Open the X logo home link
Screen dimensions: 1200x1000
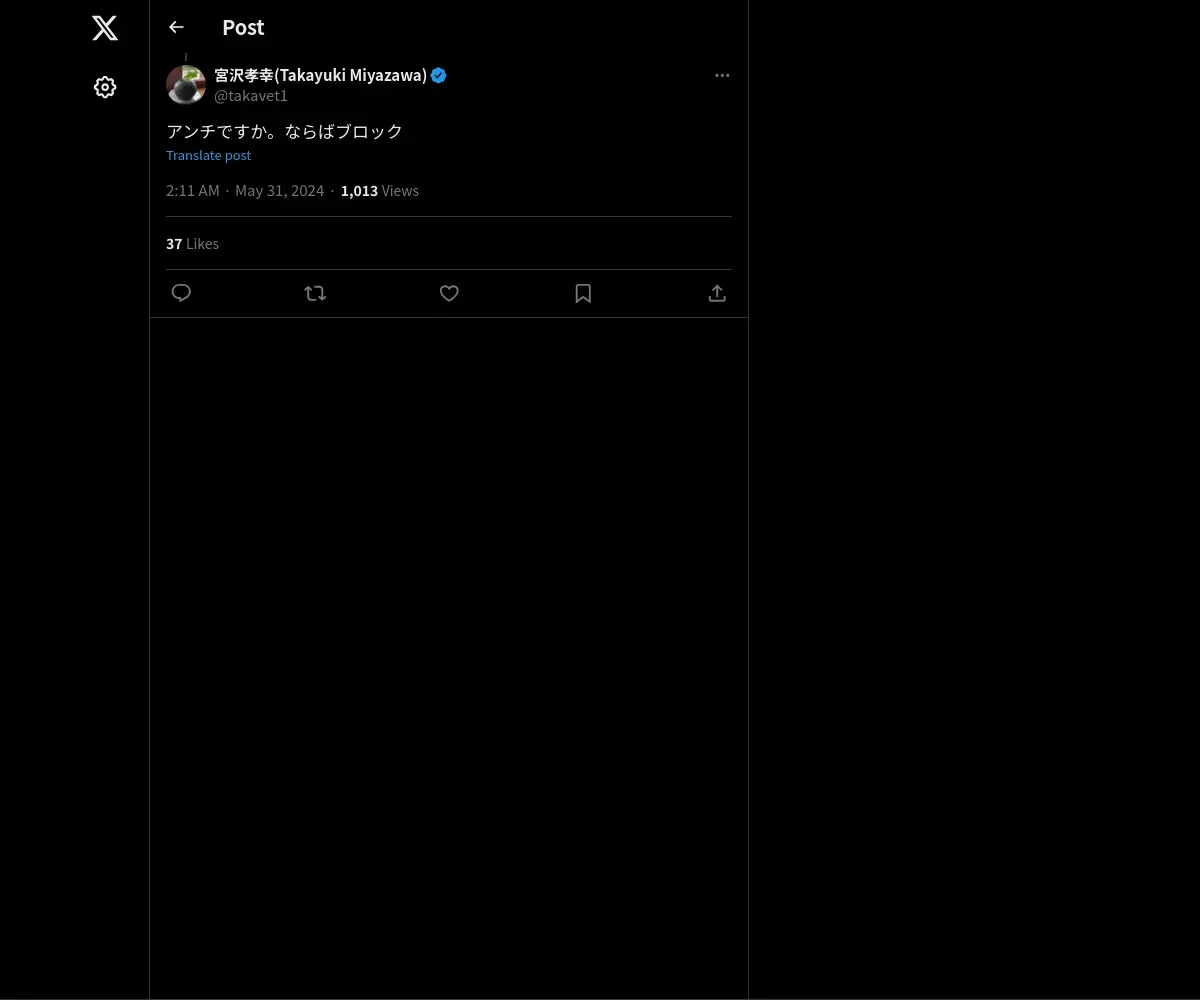coord(105,28)
